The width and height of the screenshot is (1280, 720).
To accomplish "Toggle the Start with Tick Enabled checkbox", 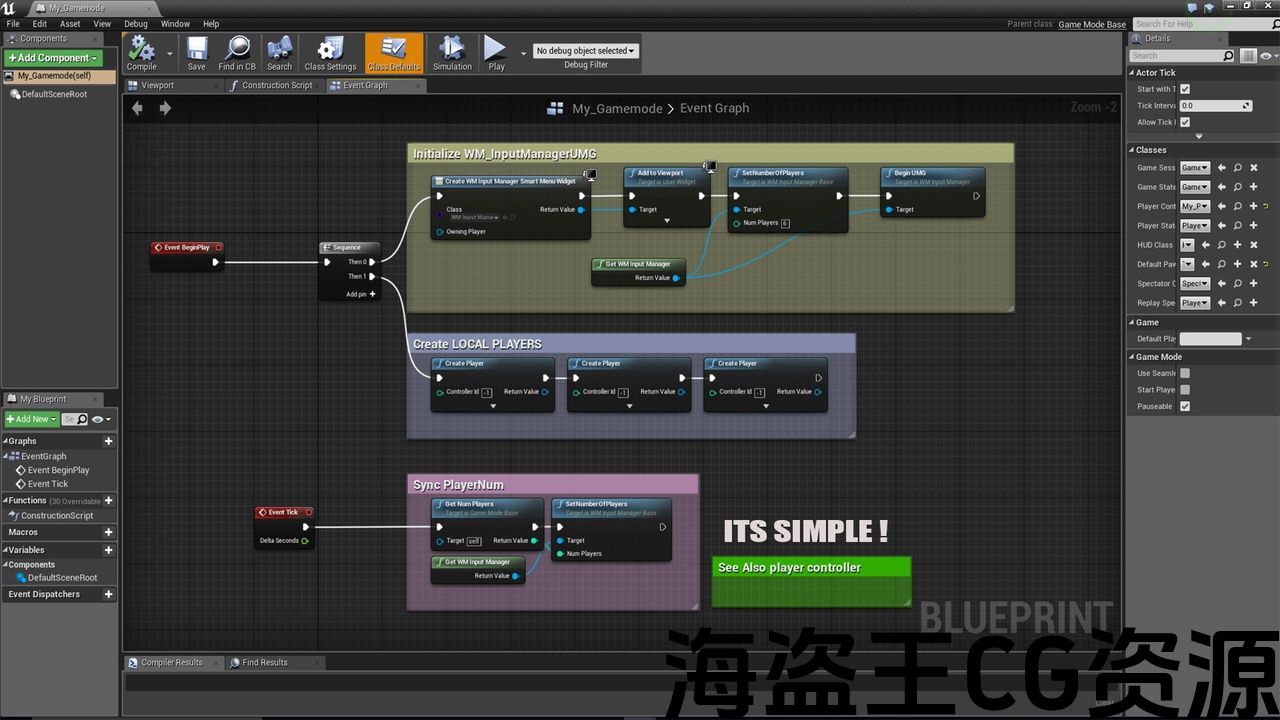I will pyautogui.click(x=1185, y=89).
